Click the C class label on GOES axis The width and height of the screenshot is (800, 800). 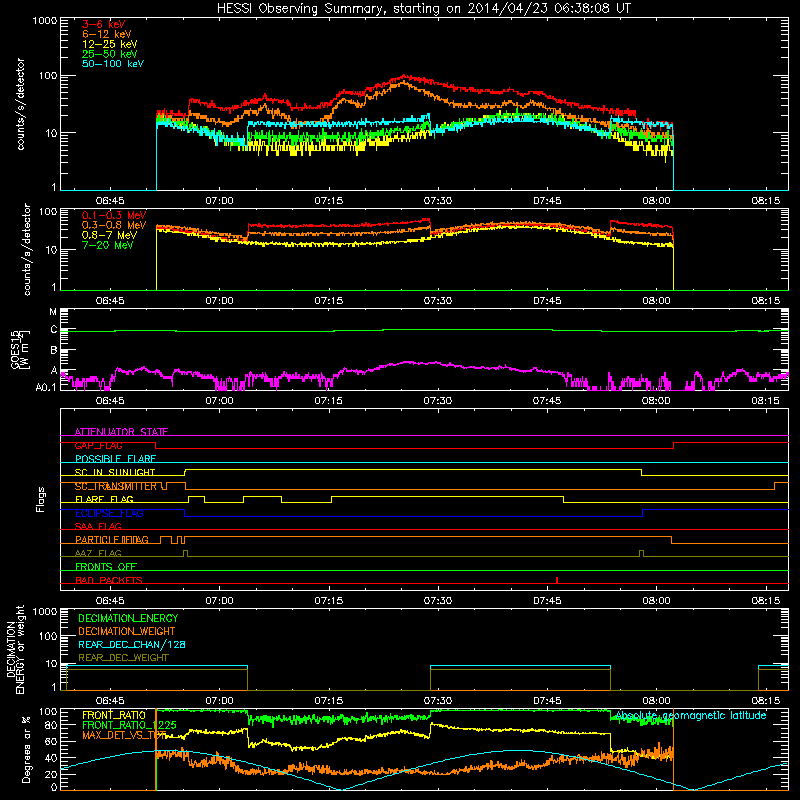(54, 330)
